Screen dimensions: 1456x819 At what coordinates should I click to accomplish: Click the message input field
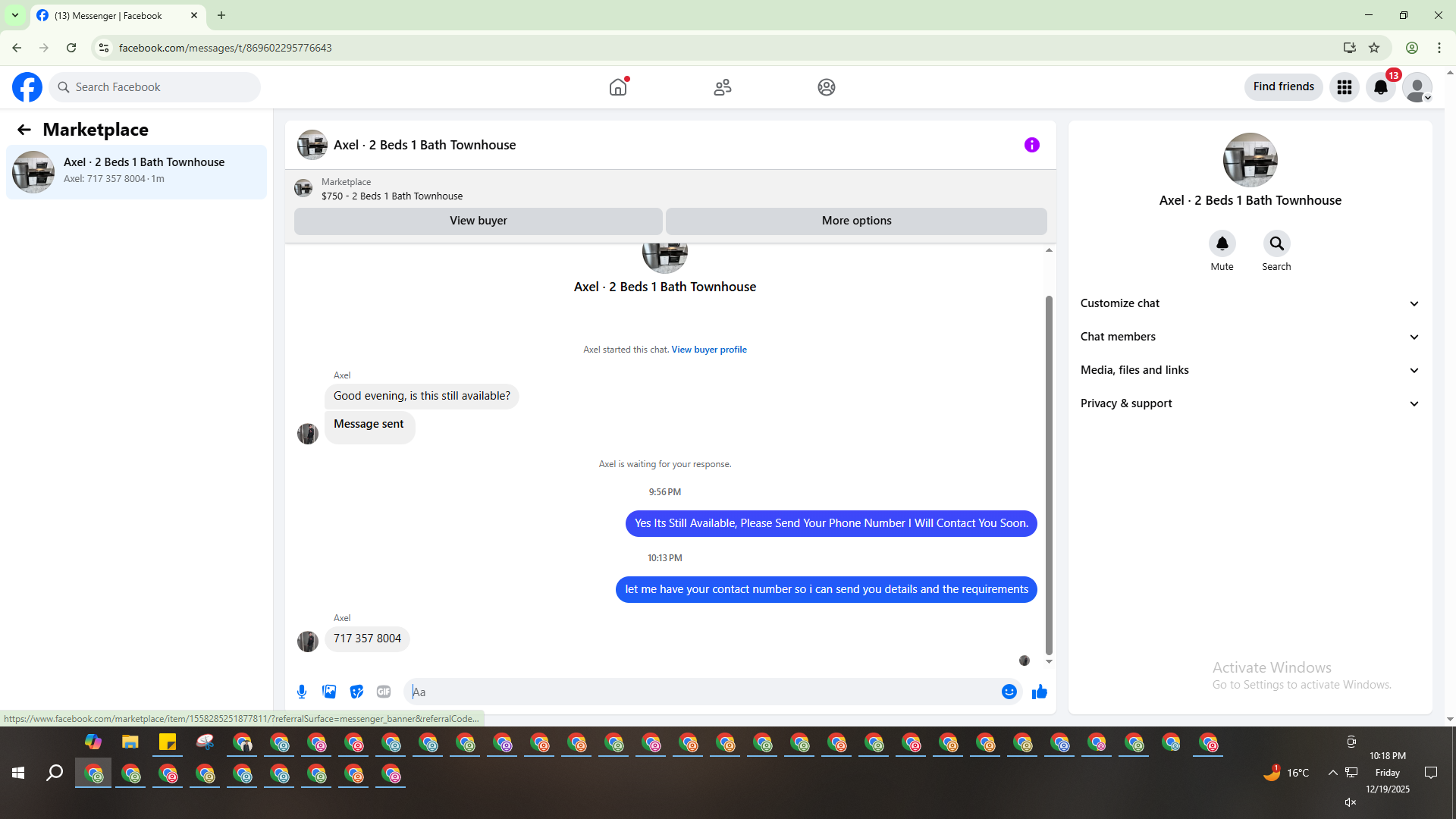pyautogui.click(x=705, y=692)
